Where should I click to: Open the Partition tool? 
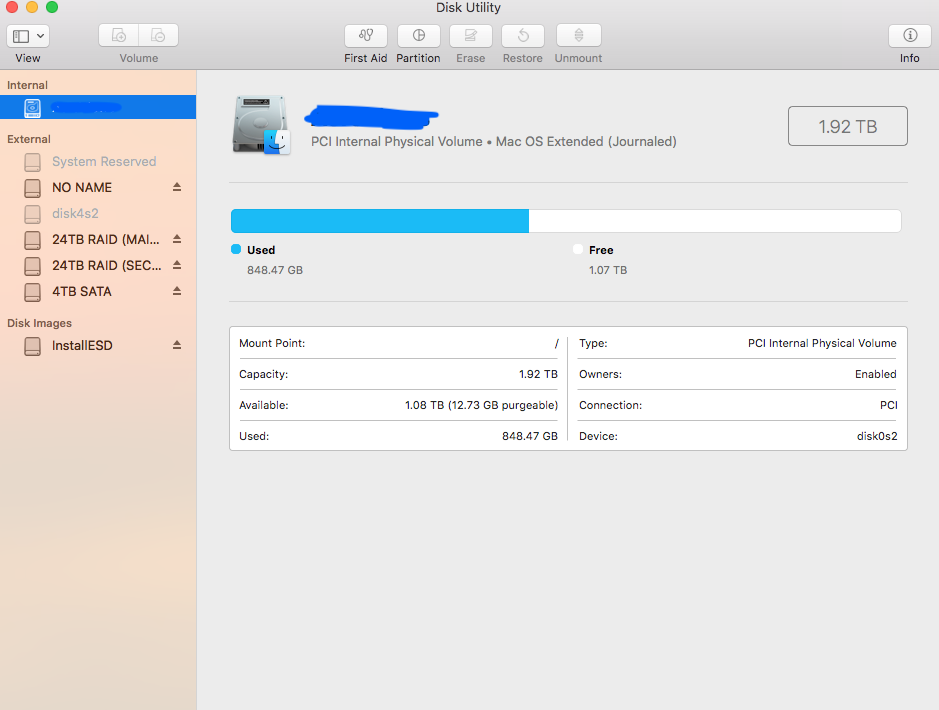click(x=419, y=35)
